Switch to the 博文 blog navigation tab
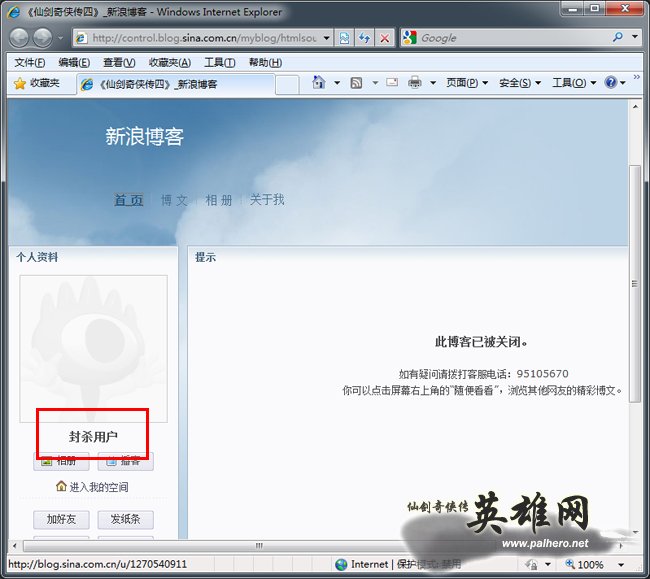Viewport: 650px width, 579px height. pyautogui.click(x=174, y=200)
